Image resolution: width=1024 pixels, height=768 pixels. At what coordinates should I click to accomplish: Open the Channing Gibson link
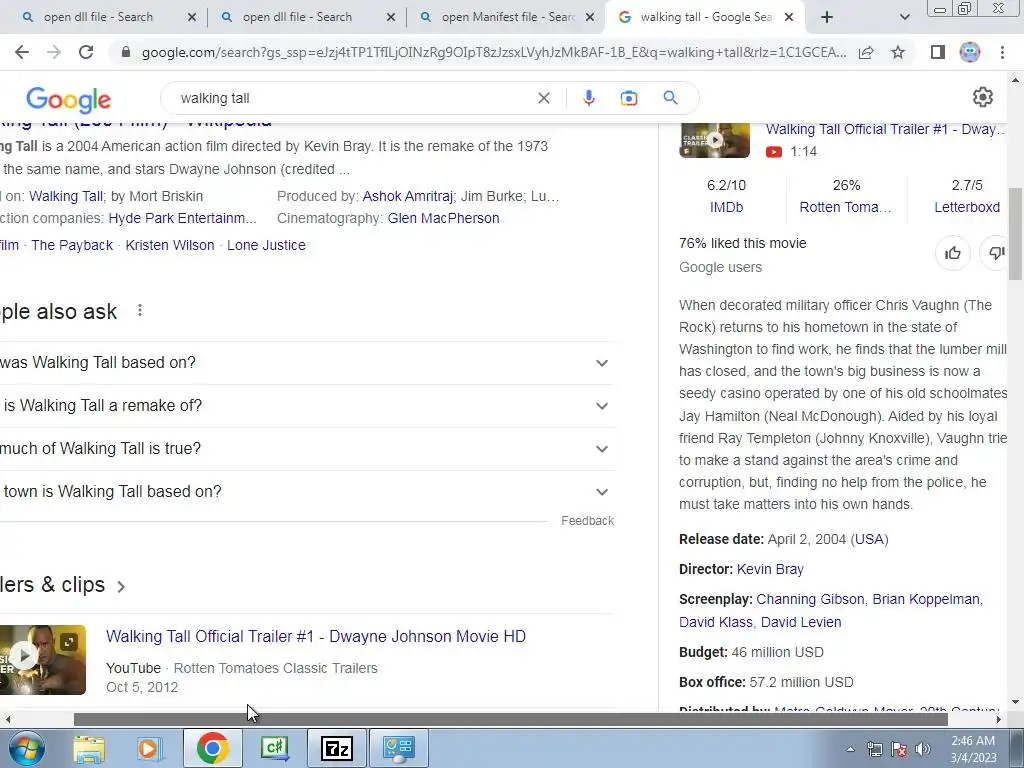coord(810,600)
